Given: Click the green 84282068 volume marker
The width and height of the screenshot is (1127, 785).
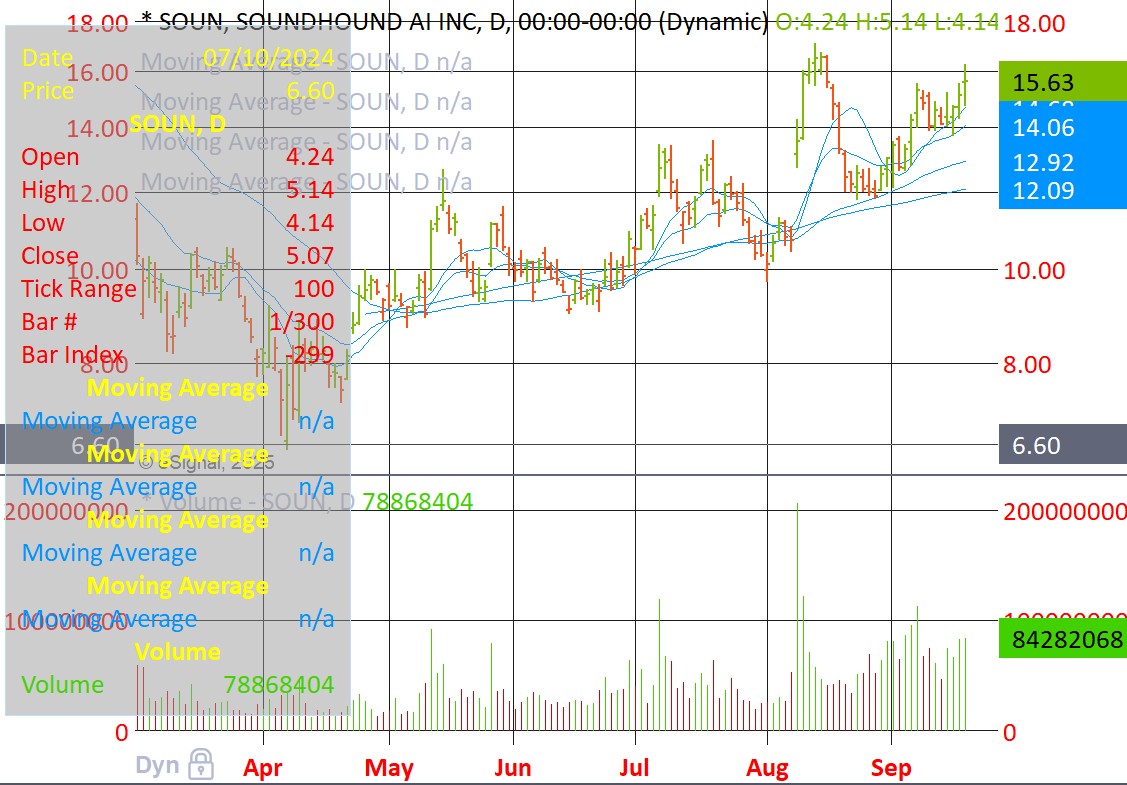Looking at the screenshot, I should point(1062,639).
